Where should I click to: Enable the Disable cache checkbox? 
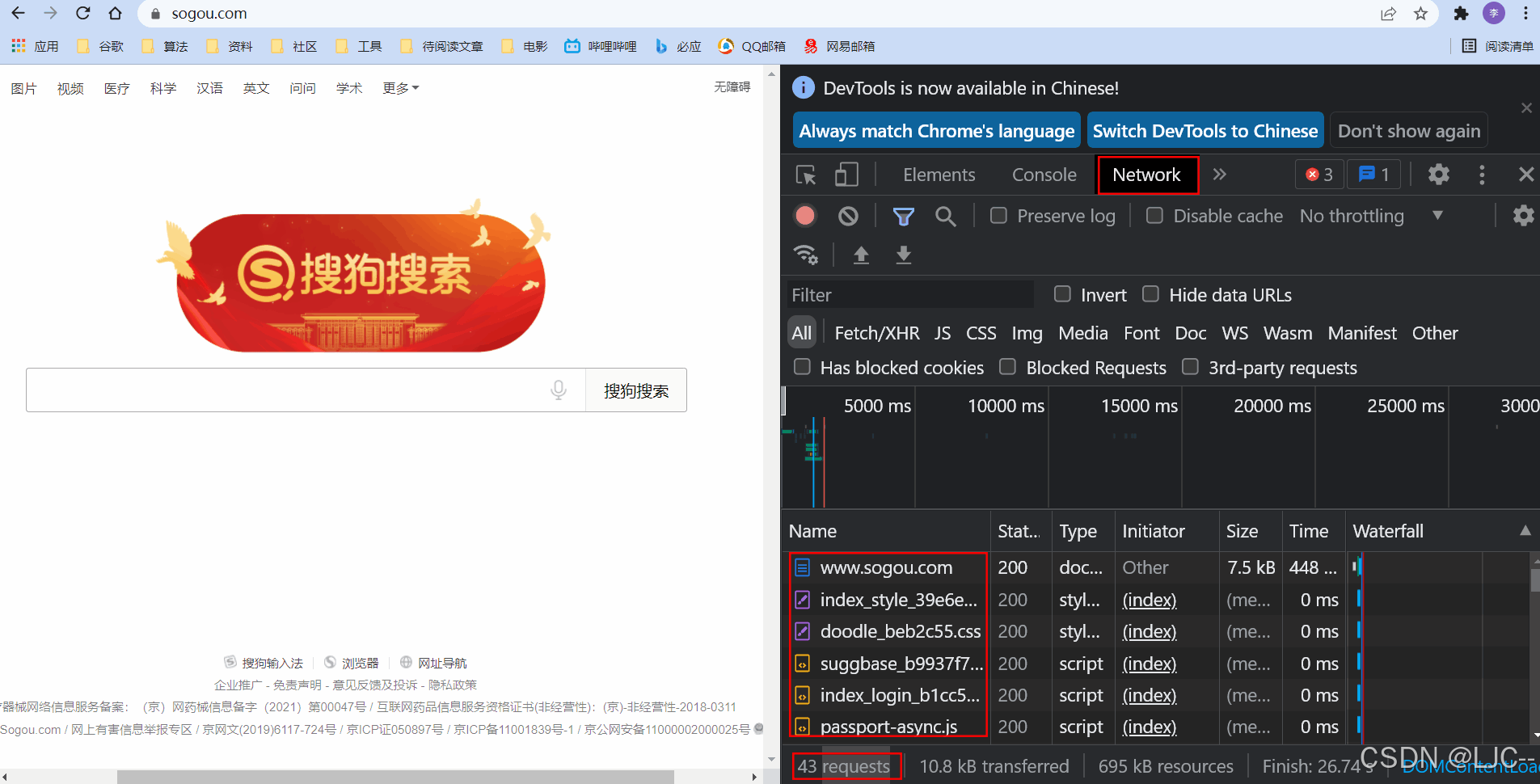coord(1154,215)
